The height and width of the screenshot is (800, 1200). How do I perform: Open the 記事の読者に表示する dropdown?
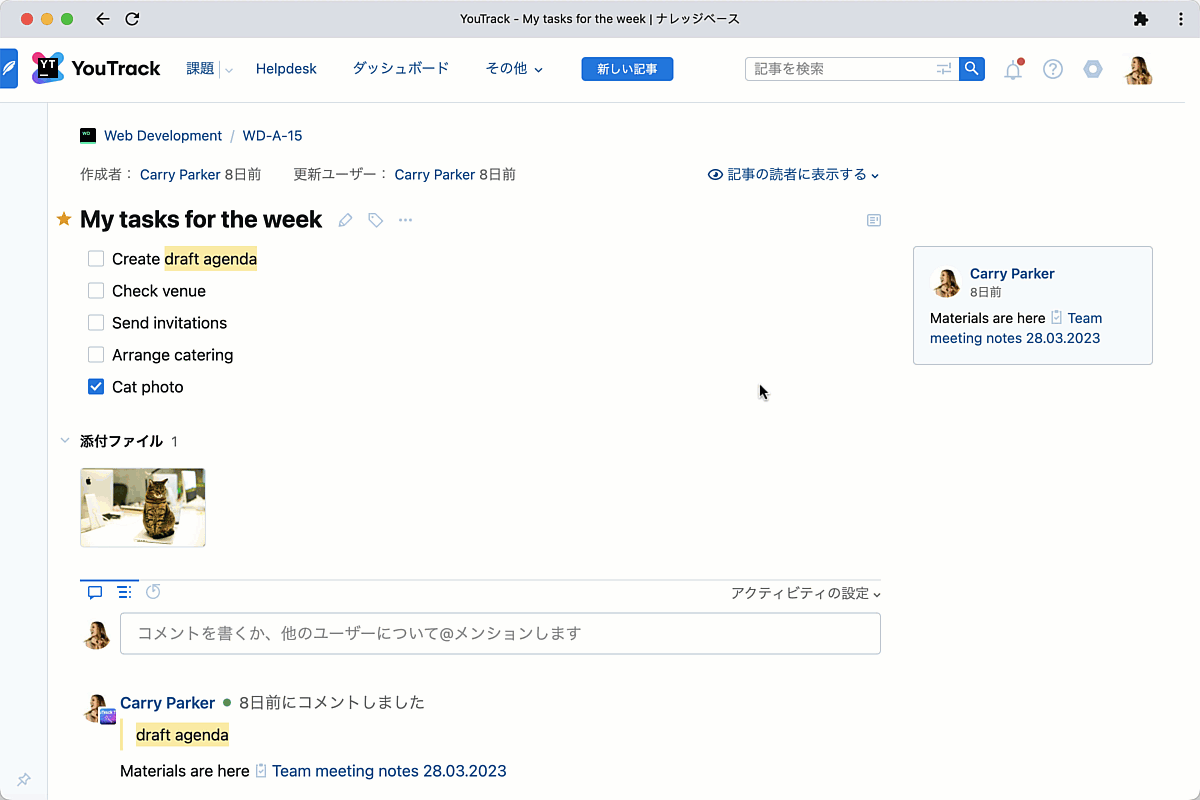[793, 174]
